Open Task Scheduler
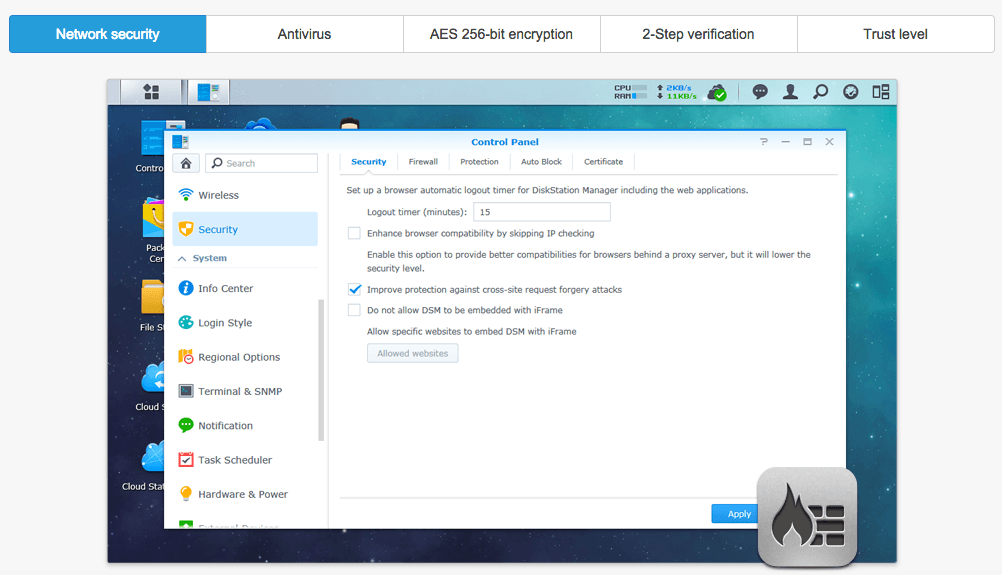 (245, 460)
